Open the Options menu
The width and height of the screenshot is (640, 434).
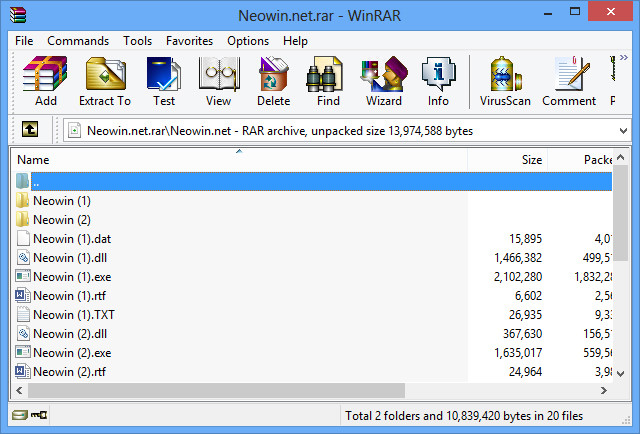coord(248,41)
